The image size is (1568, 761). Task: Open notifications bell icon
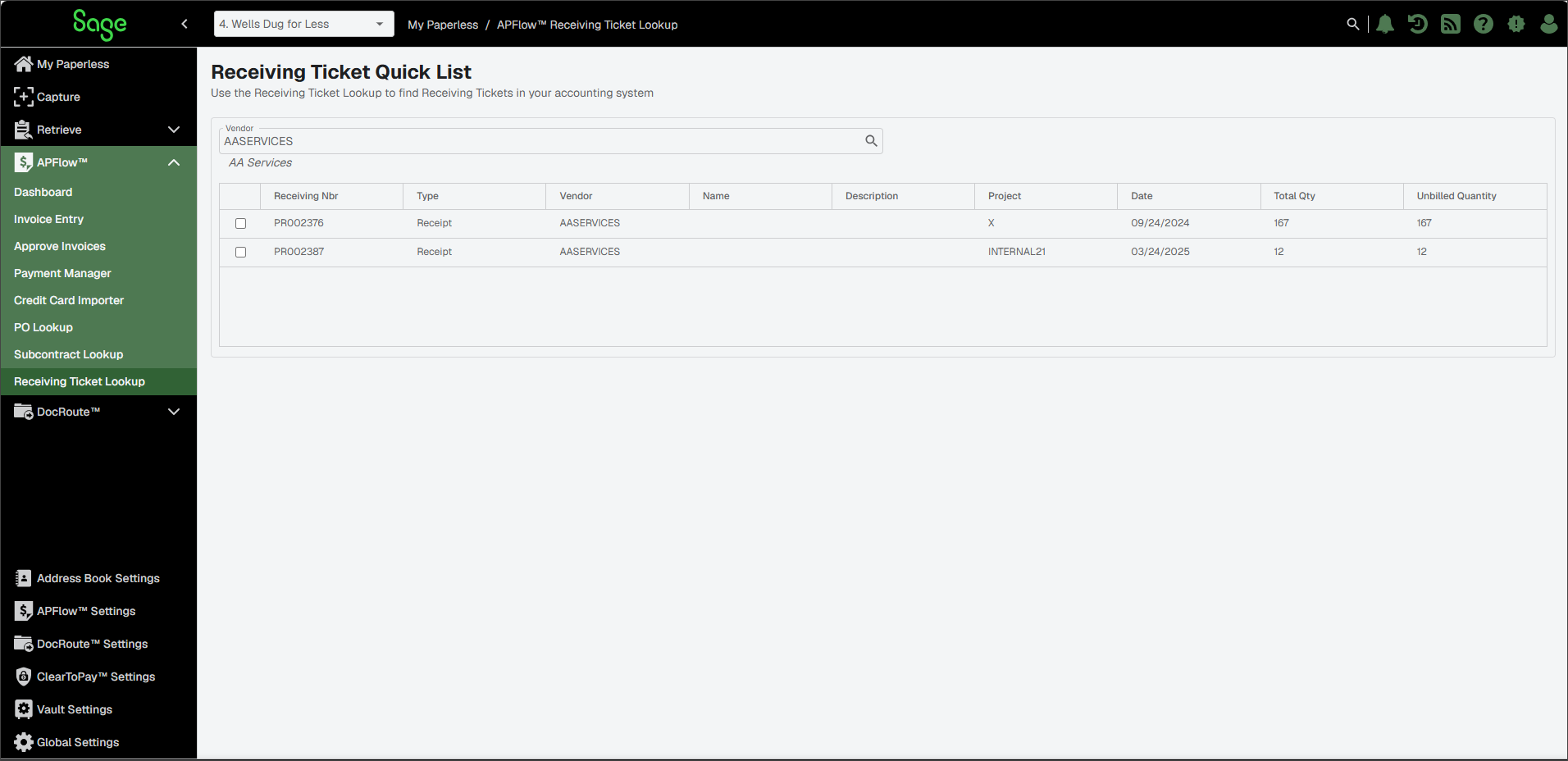[x=1385, y=24]
